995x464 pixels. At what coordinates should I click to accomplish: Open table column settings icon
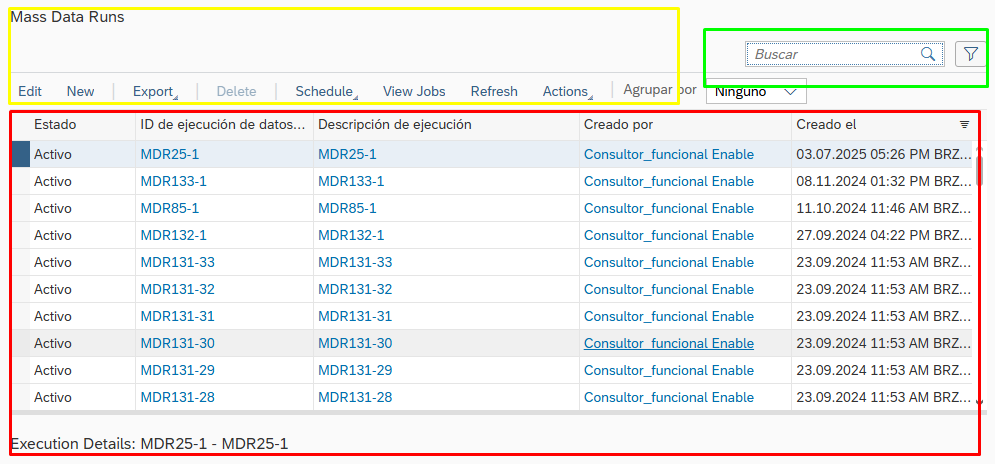964,125
